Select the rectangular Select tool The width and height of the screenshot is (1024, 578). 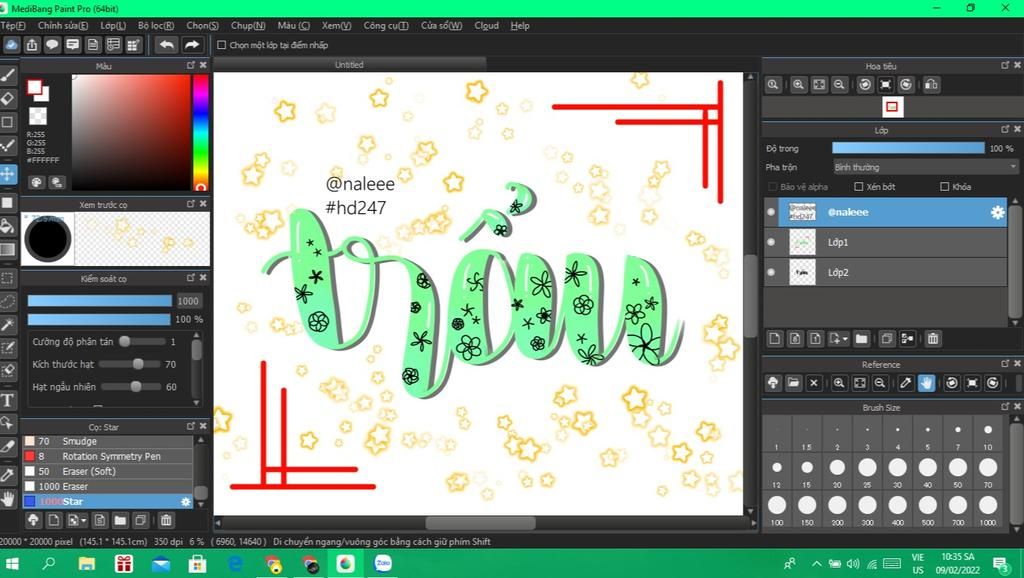[x=8, y=278]
